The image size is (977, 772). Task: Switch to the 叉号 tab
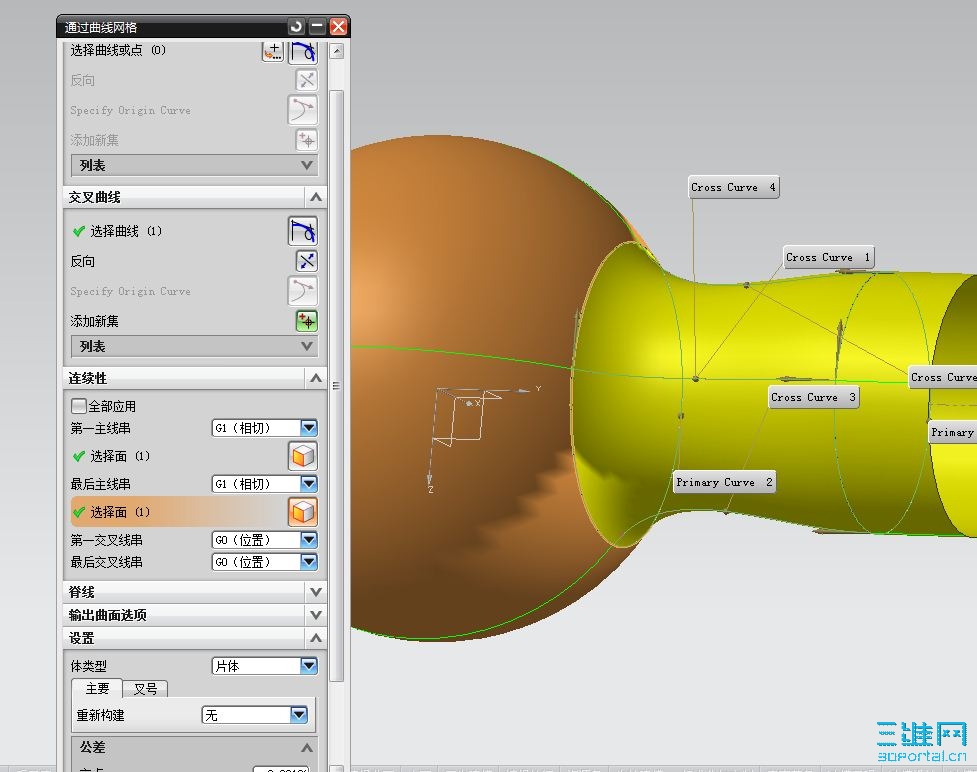(145, 689)
